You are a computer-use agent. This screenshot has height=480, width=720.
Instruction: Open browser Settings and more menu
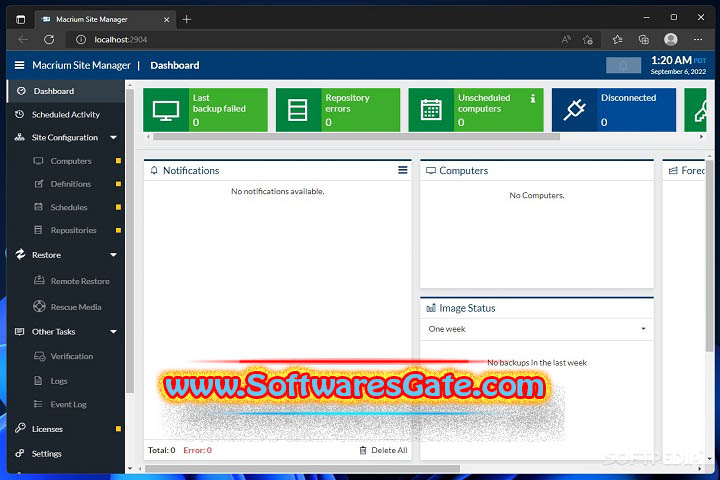click(x=698, y=40)
